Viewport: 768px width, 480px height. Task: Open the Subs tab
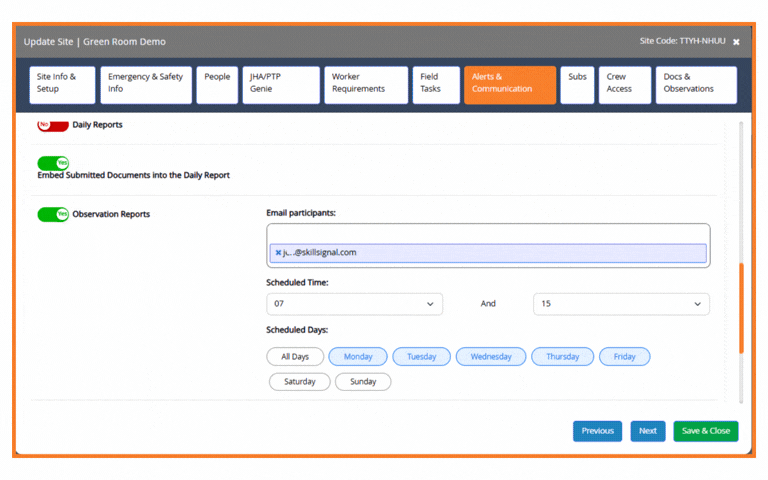click(x=577, y=85)
